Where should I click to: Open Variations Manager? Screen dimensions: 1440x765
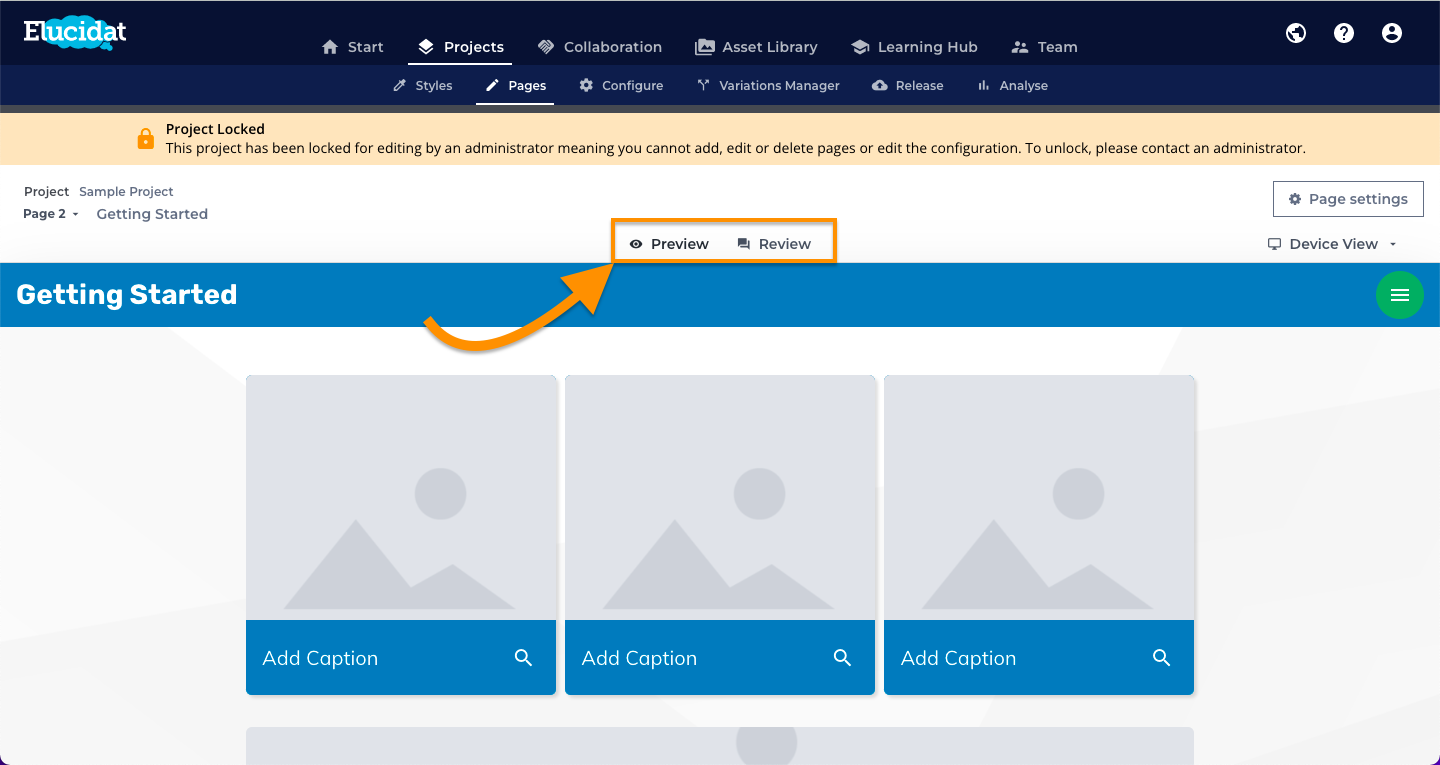pyautogui.click(x=768, y=86)
